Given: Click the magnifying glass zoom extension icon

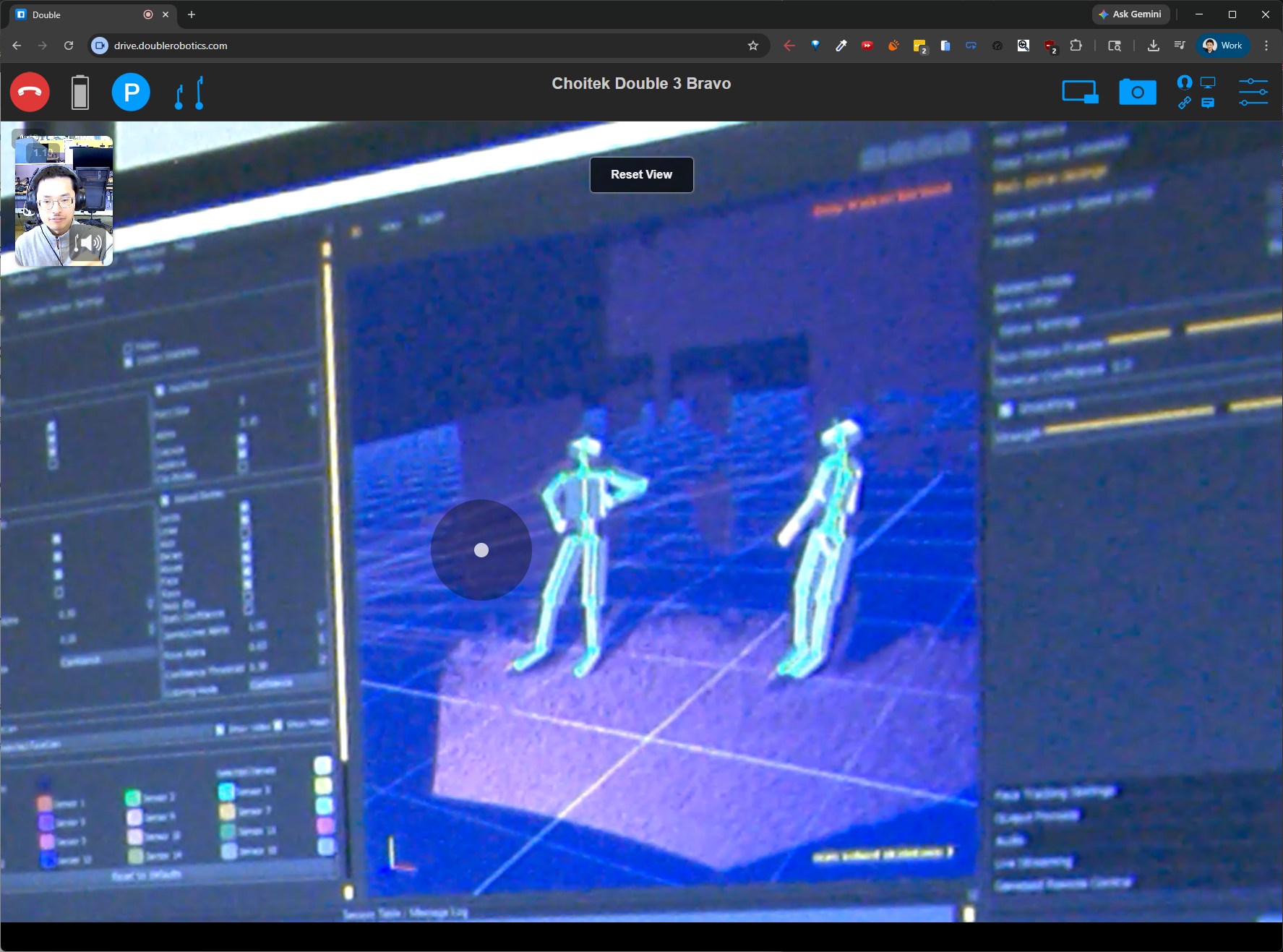Looking at the screenshot, I should 1024,46.
